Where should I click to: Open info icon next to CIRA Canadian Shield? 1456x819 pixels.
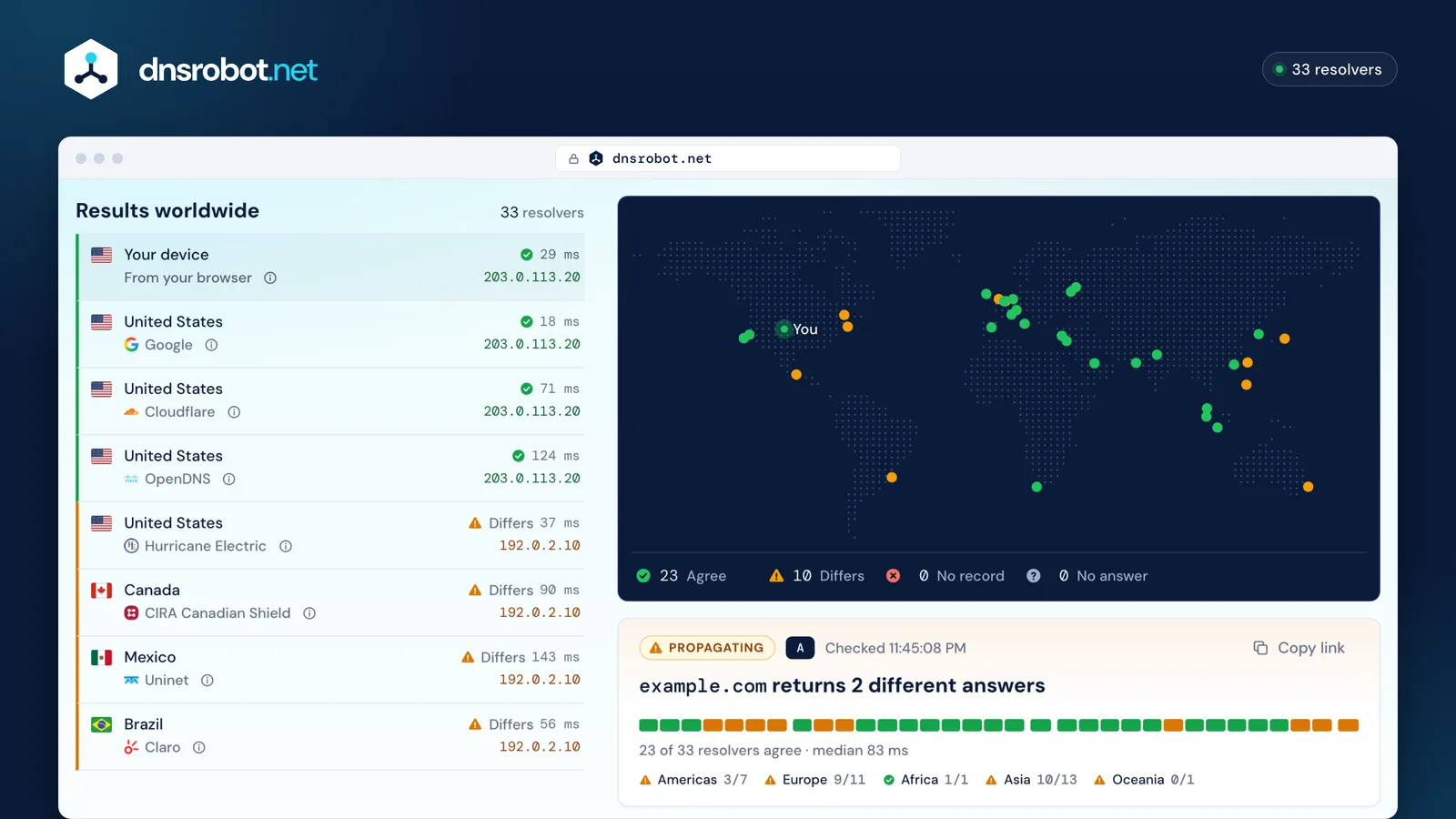(x=309, y=613)
